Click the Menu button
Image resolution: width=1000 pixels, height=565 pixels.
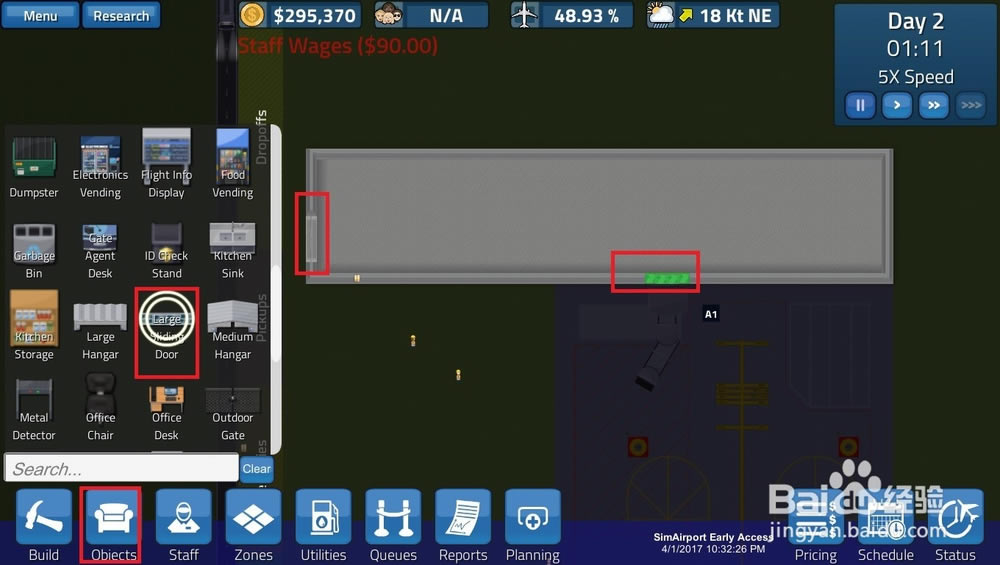tap(40, 16)
